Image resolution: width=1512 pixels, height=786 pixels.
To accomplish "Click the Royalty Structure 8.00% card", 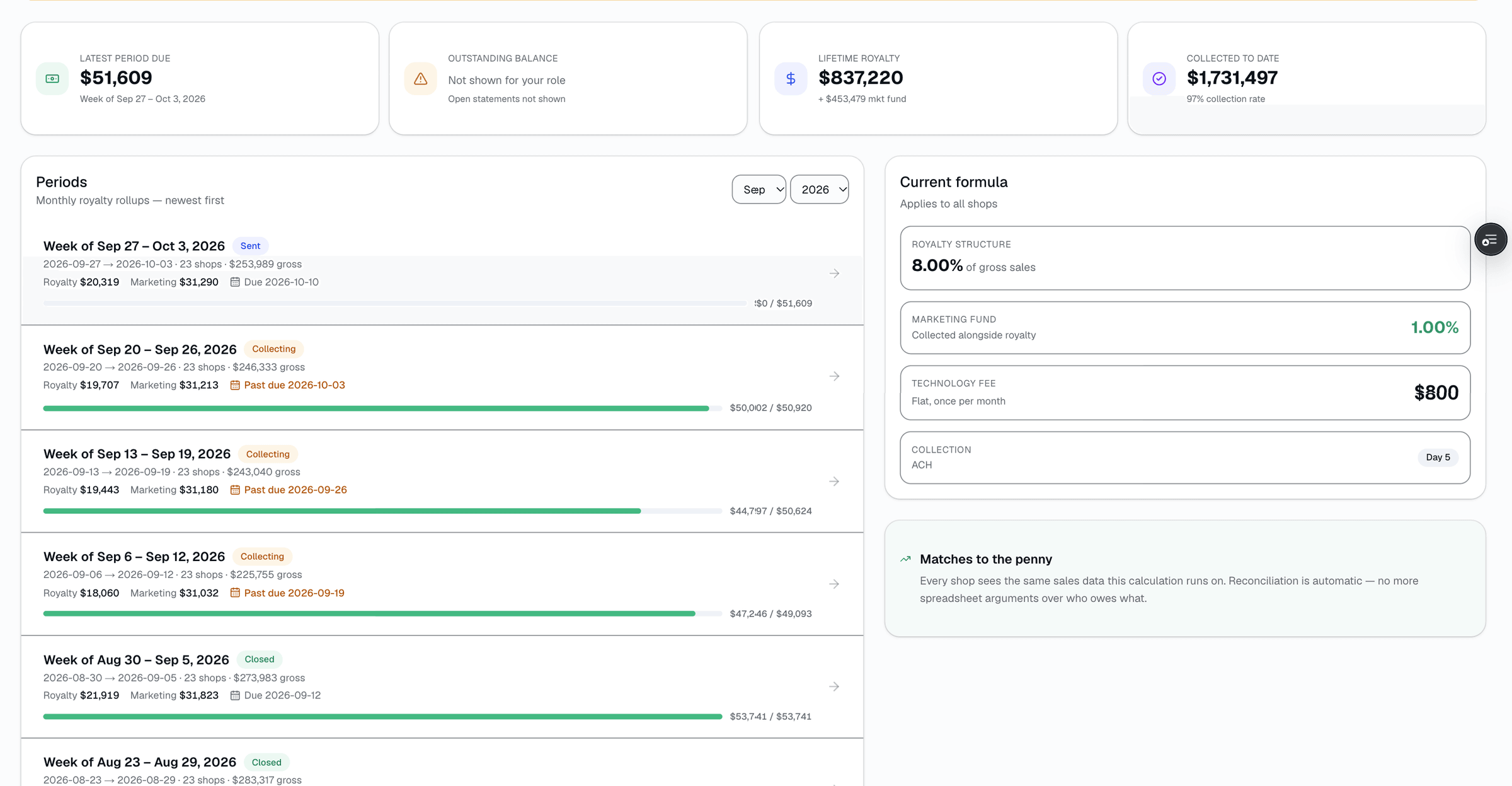I will coord(1185,258).
